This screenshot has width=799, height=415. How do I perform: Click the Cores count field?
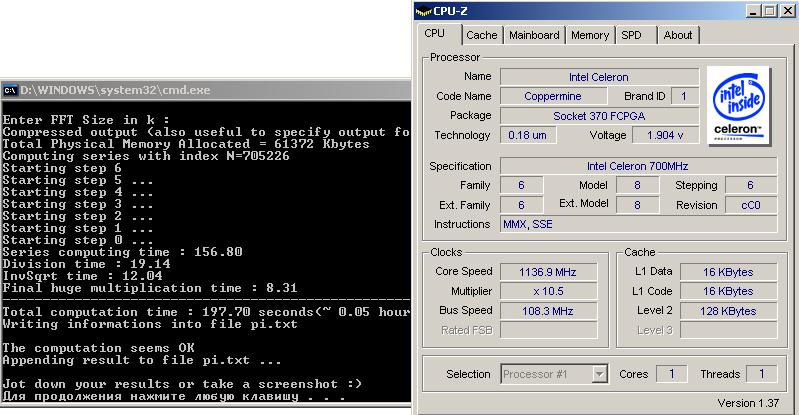[x=672, y=374]
